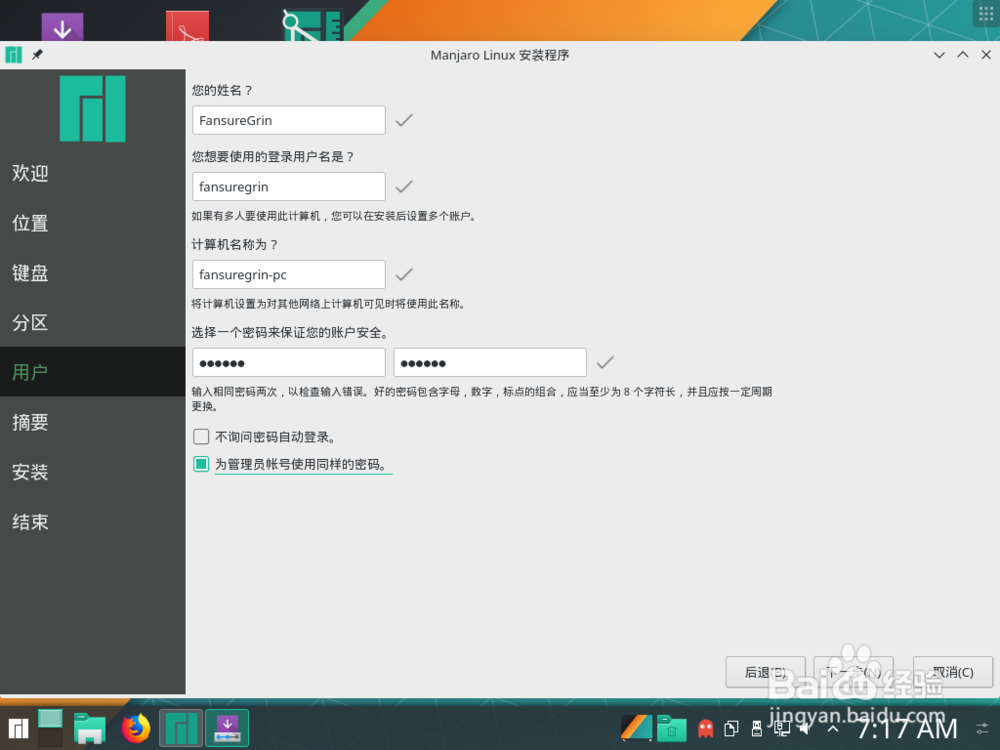Click the 取消 cancel button
The image size is (1000, 750).
pos(953,672)
